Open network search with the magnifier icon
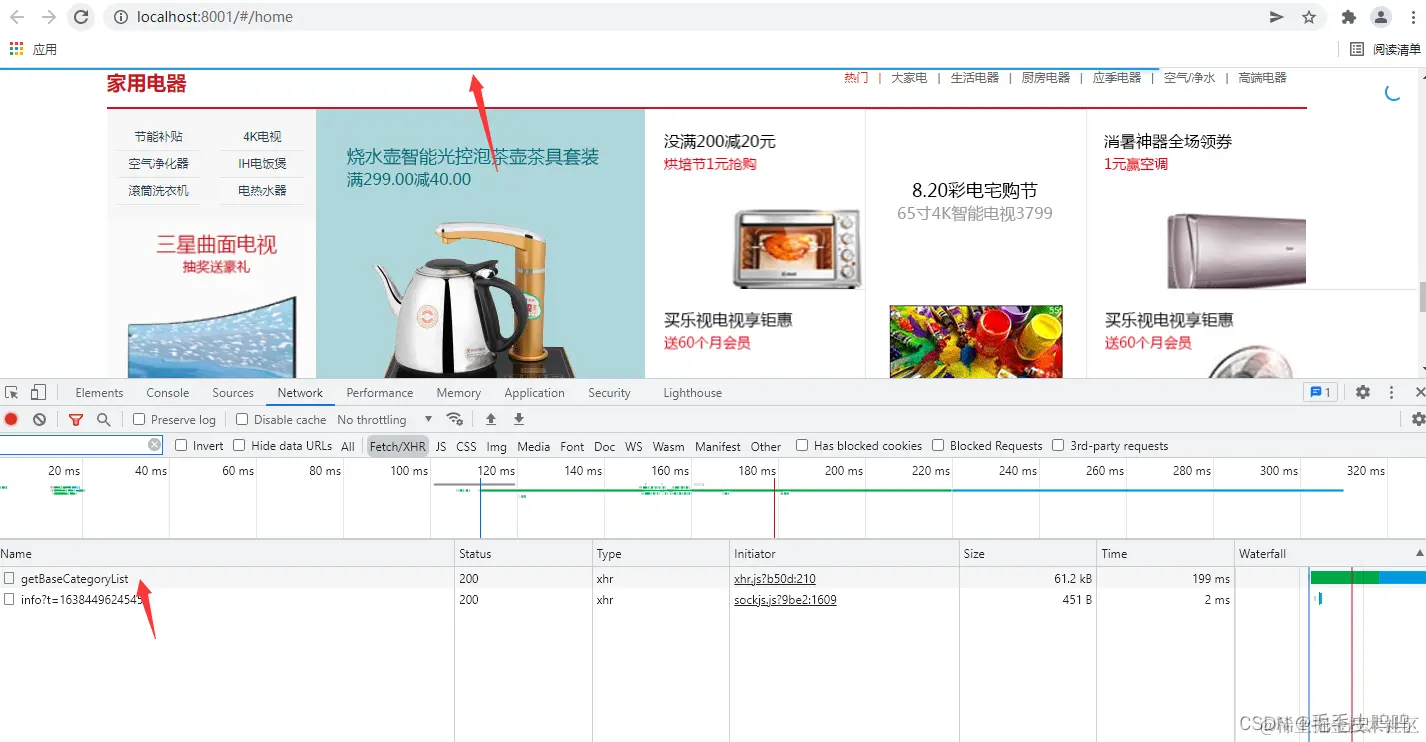This screenshot has height=742, width=1426. tap(104, 419)
